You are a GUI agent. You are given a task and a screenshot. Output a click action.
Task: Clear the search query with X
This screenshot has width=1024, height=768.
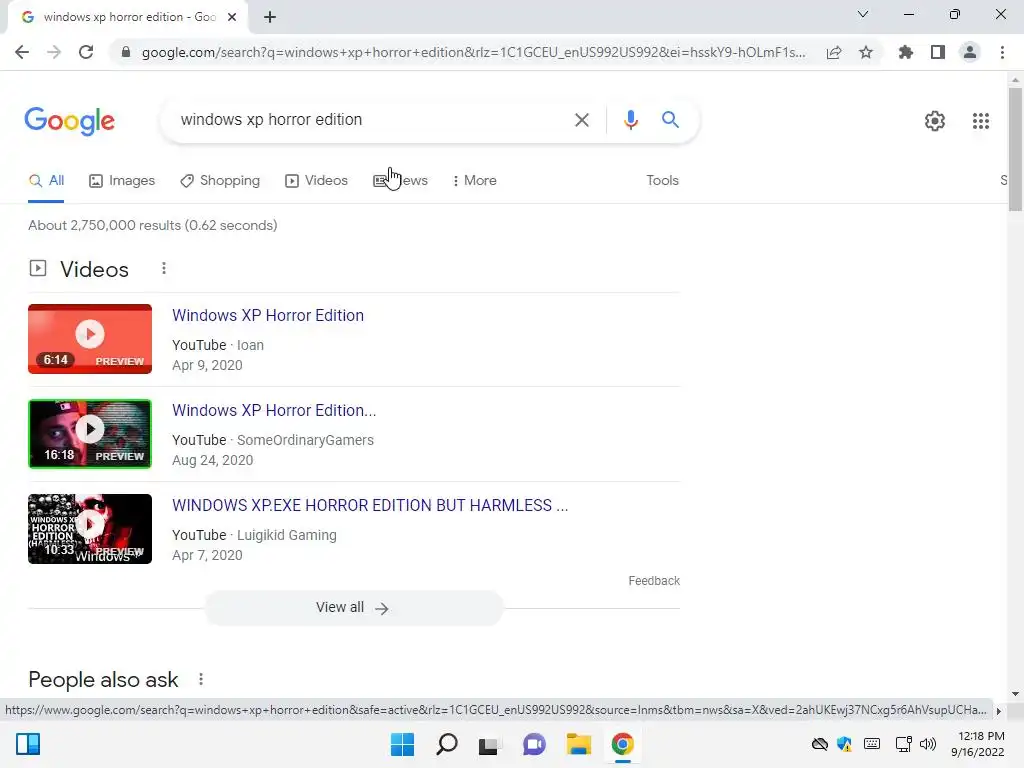coord(581,120)
